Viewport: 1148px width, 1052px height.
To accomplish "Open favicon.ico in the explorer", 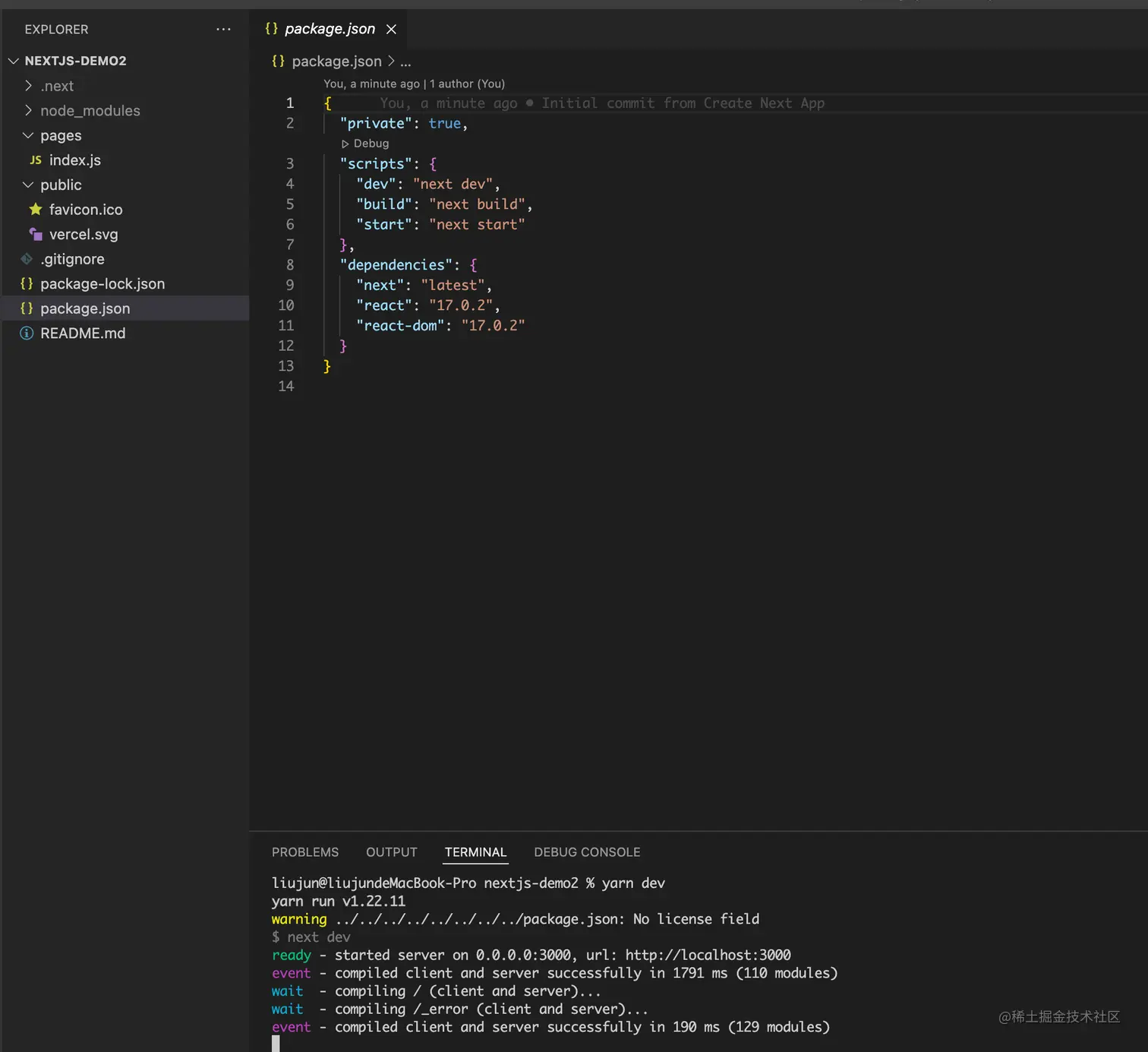I will point(86,210).
